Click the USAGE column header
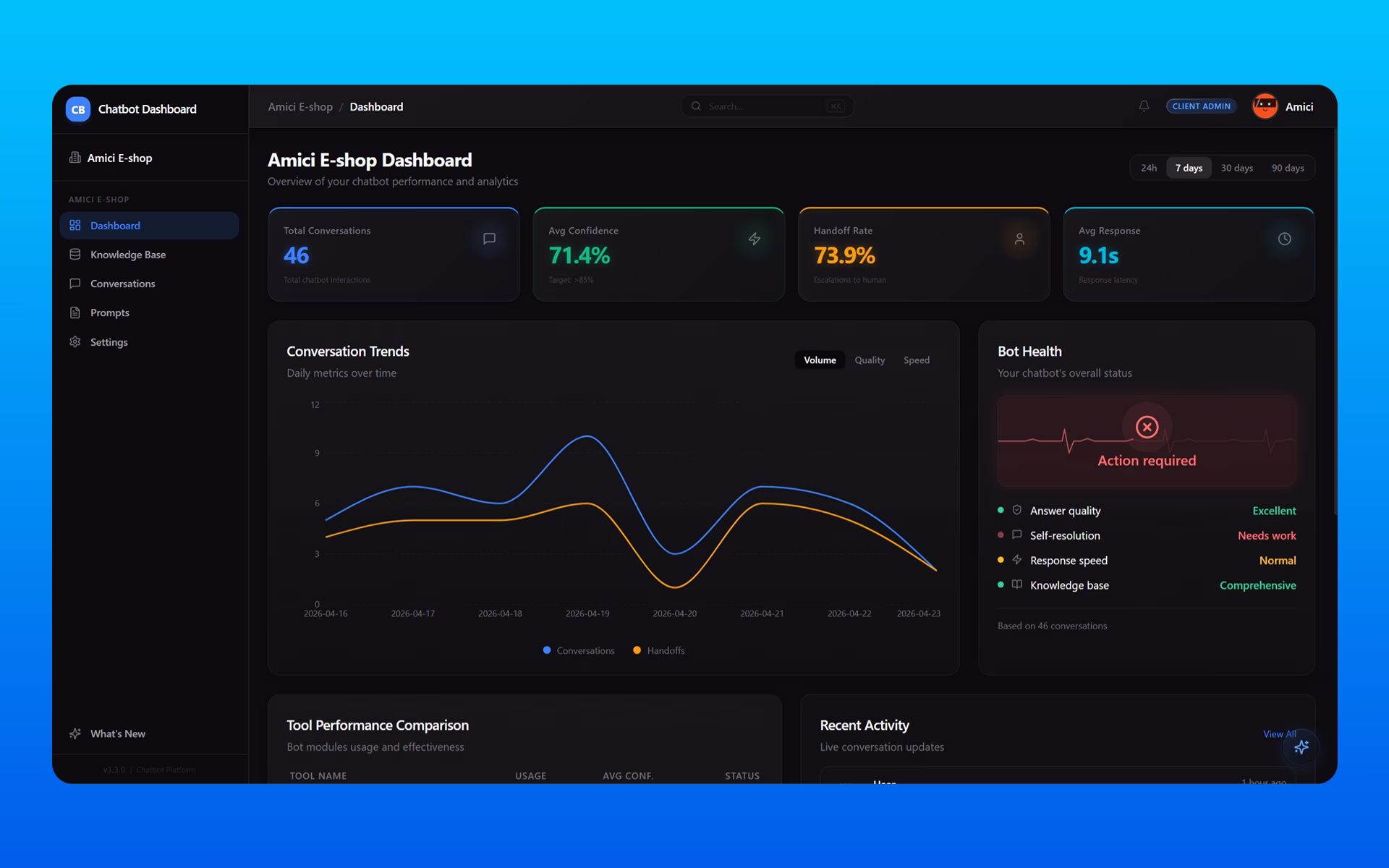This screenshot has width=1389, height=868. [x=530, y=775]
